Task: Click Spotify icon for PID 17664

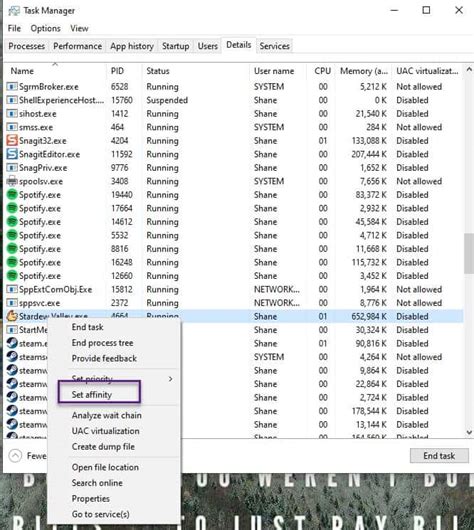Action: [12, 208]
